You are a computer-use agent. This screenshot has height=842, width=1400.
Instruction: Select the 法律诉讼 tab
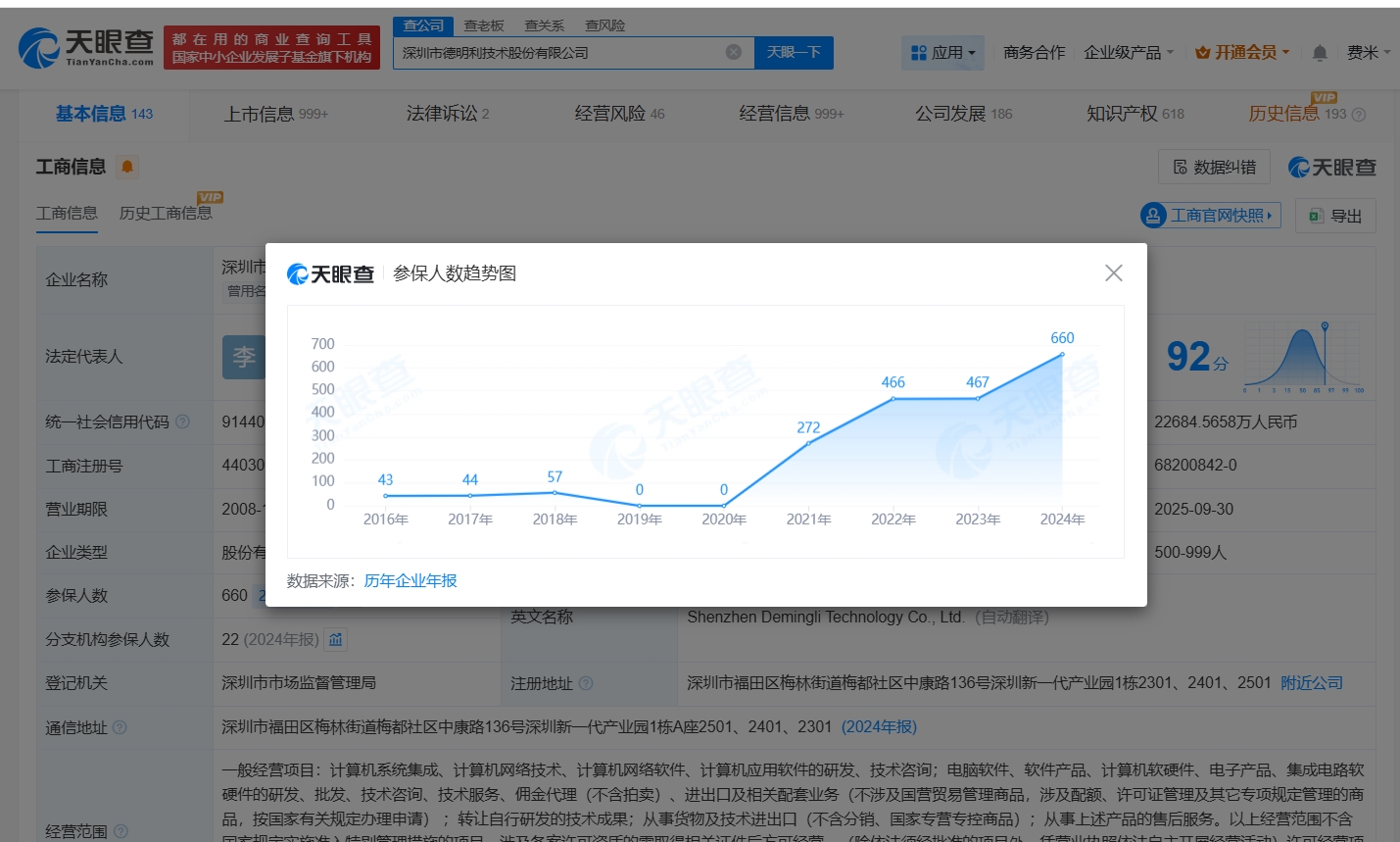click(x=448, y=114)
